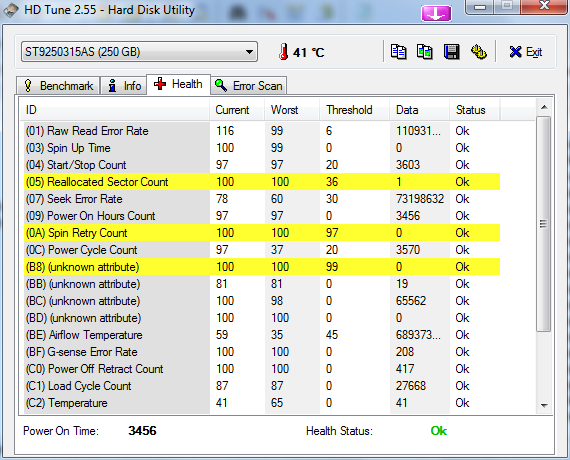
Task: Switch to the Benchmark tab
Action: click(x=58, y=86)
